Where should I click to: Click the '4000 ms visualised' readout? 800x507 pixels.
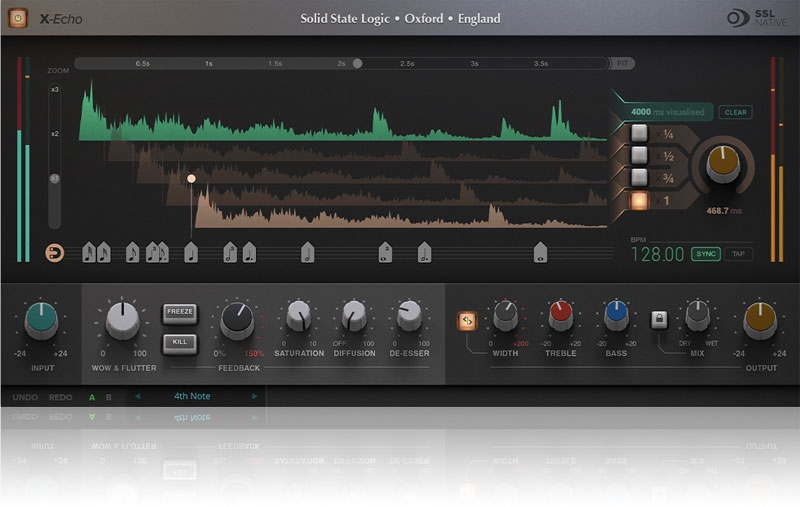click(x=667, y=112)
